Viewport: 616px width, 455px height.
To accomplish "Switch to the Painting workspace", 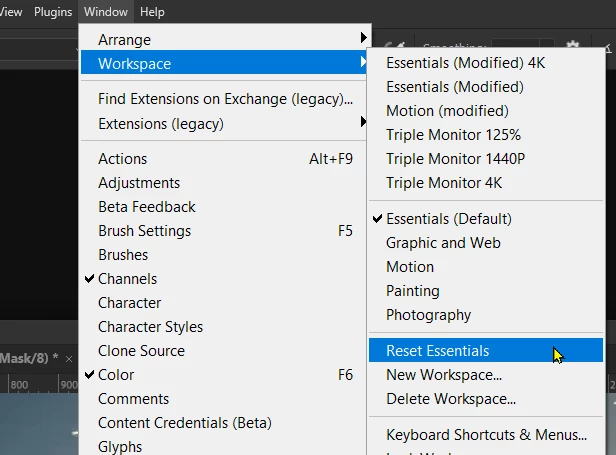I will pyautogui.click(x=486, y=291).
